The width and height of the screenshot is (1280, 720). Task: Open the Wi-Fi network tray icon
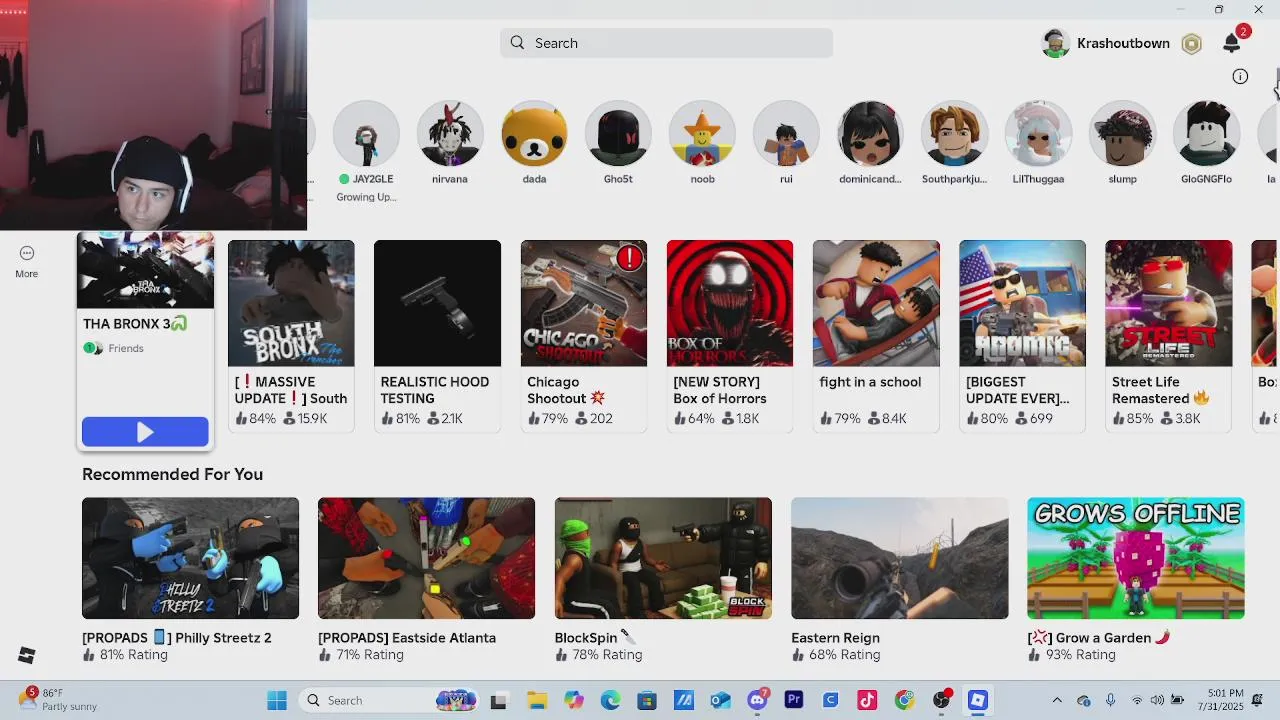point(1136,700)
